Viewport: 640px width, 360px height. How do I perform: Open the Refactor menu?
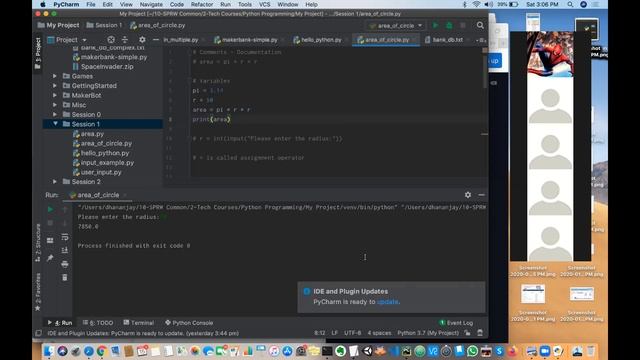tap(202, 4)
